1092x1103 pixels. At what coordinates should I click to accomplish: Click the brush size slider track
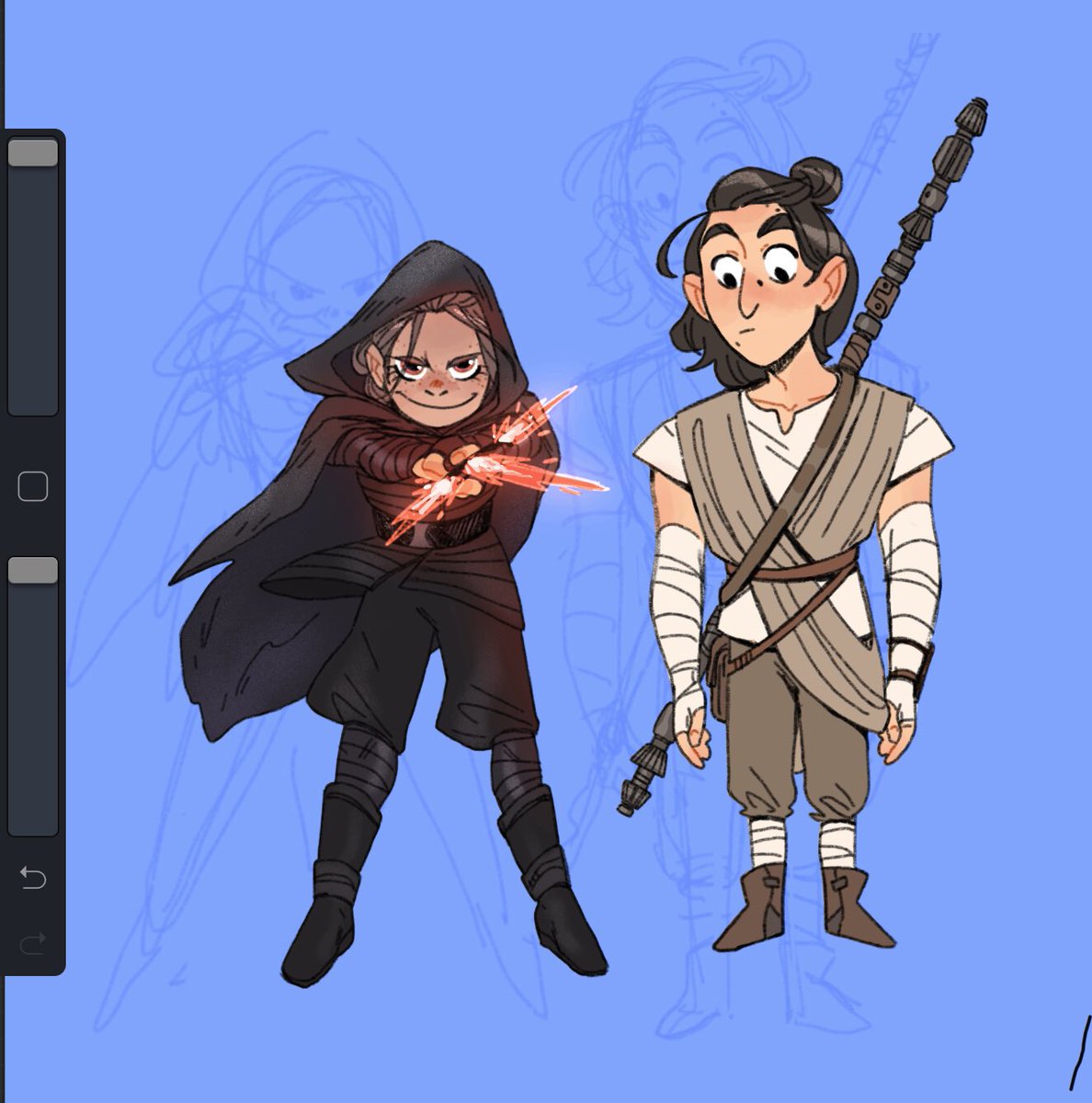[x=33, y=277]
